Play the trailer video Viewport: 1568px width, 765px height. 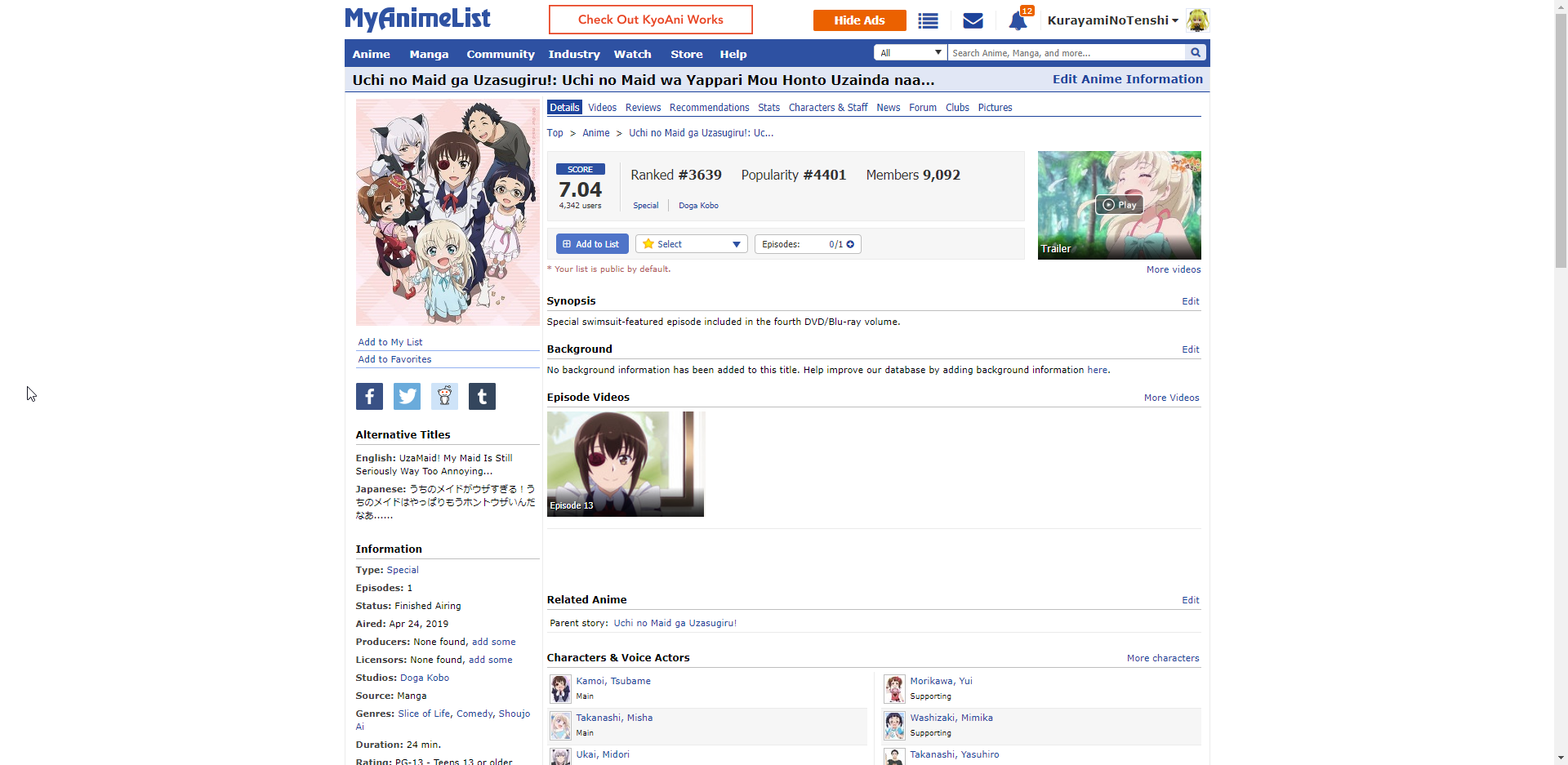(1119, 205)
